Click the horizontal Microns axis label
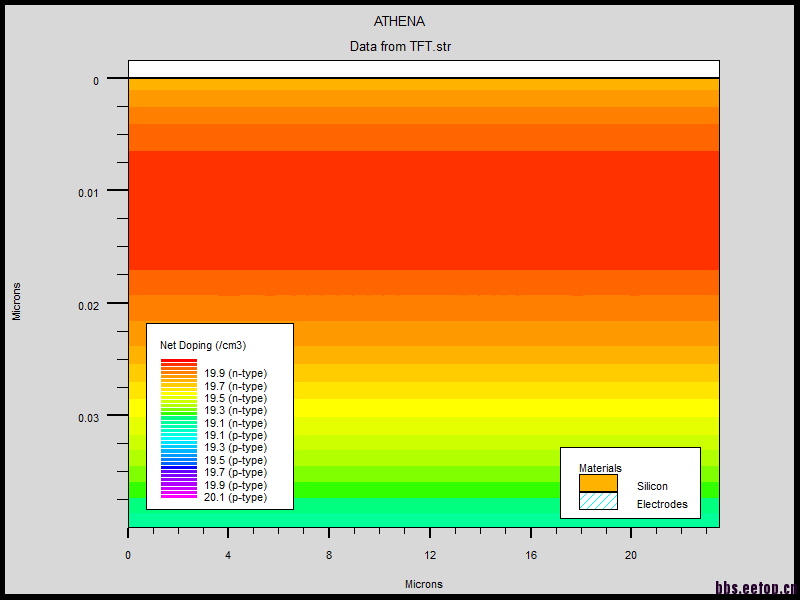The width and height of the screenshot is (800, 600). [423, 584]
